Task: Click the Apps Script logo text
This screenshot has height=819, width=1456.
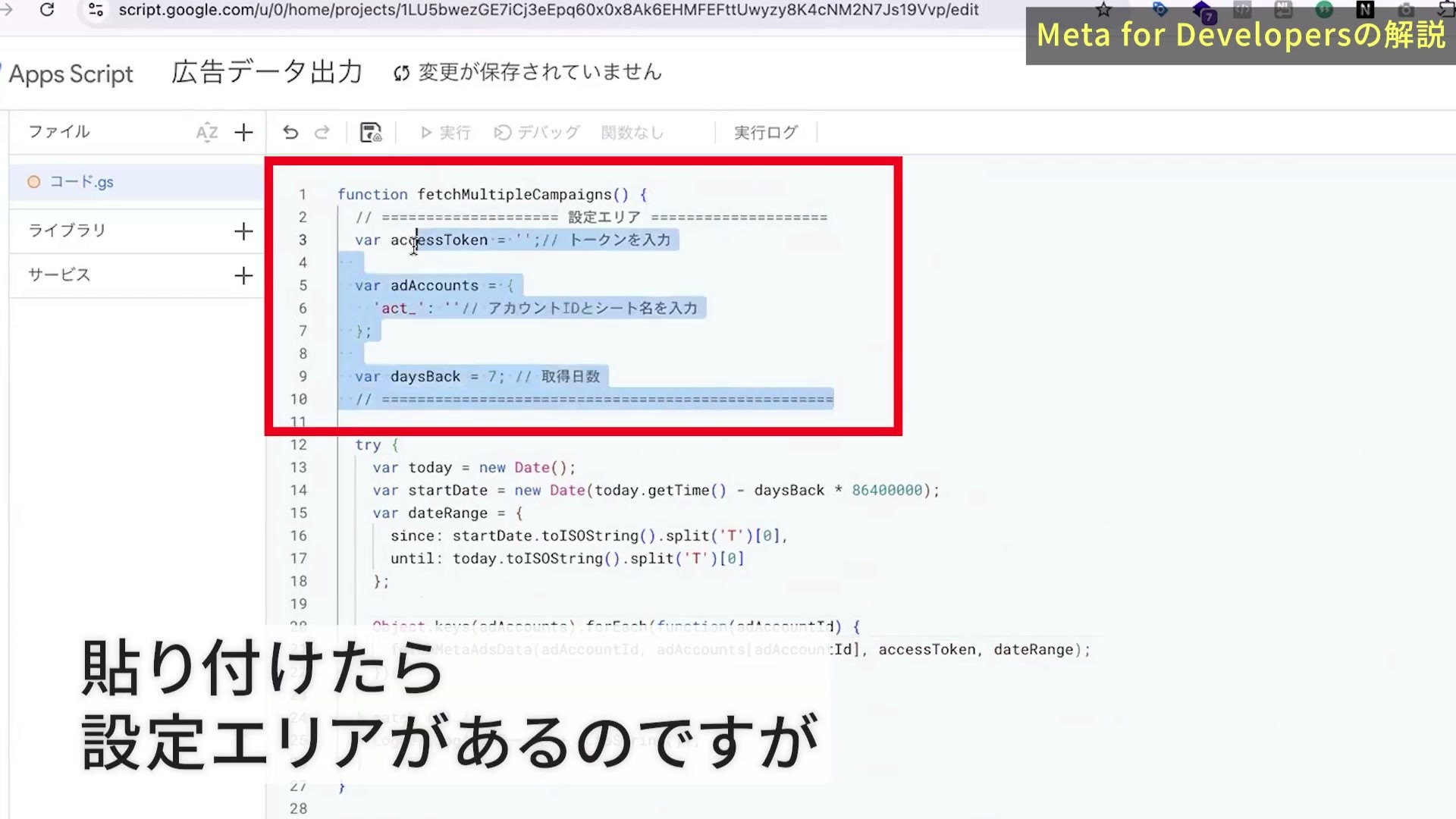Action: coord(71,74)
